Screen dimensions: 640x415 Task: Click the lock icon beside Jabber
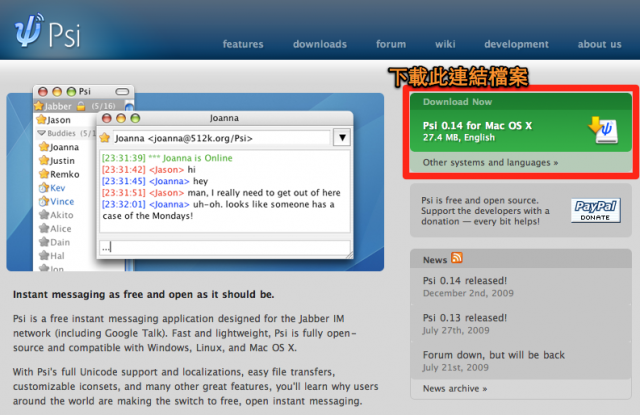point(81,106)
